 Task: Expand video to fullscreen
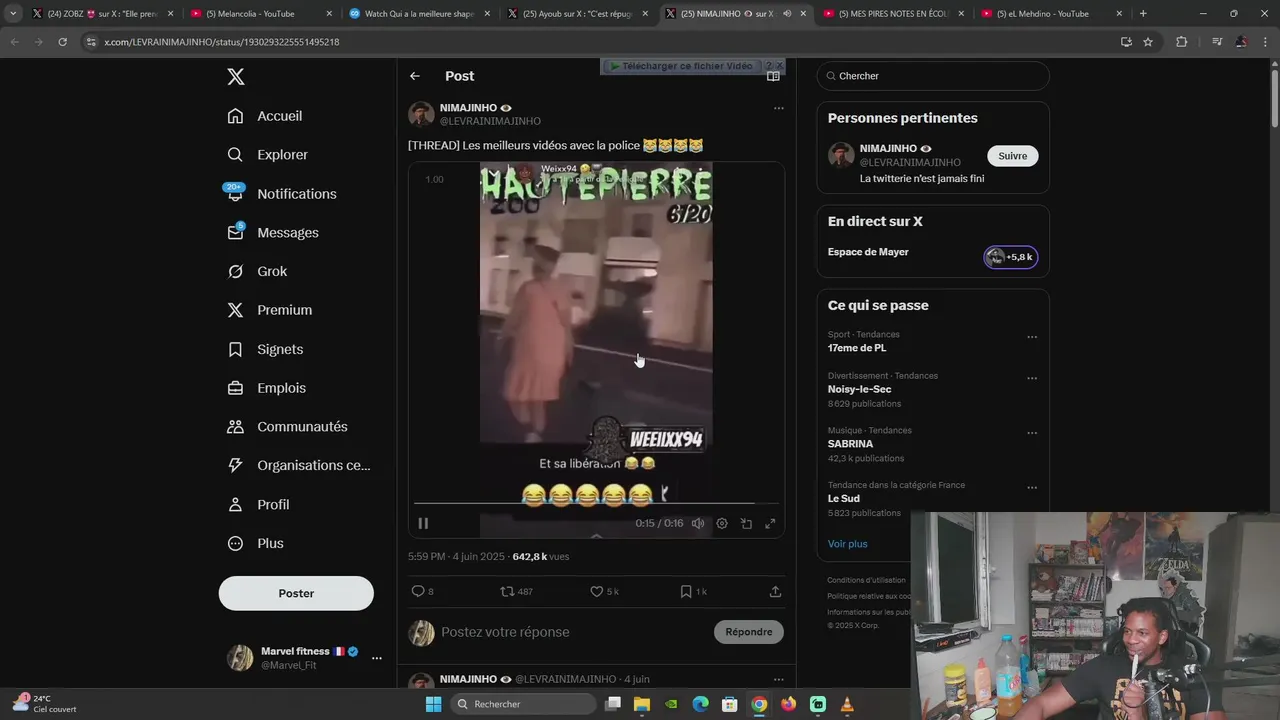point(770,523)
